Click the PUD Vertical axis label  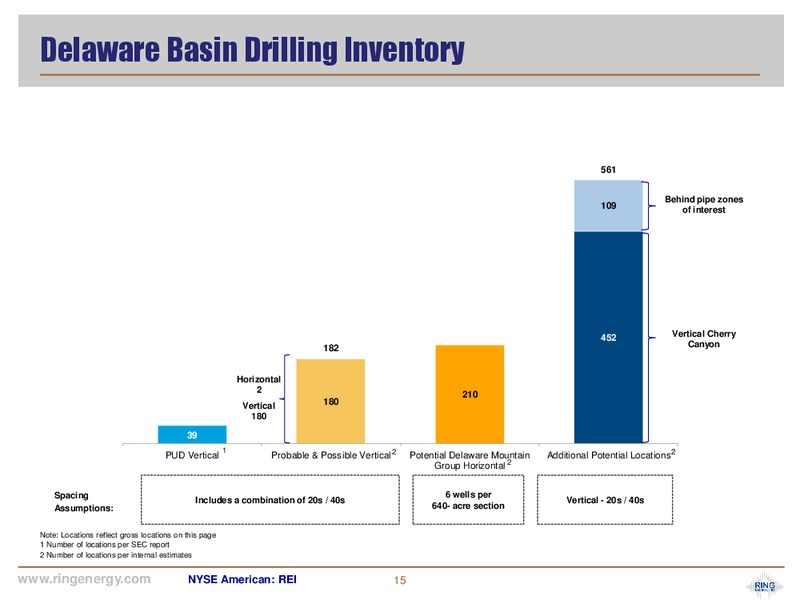coord(195,454)
